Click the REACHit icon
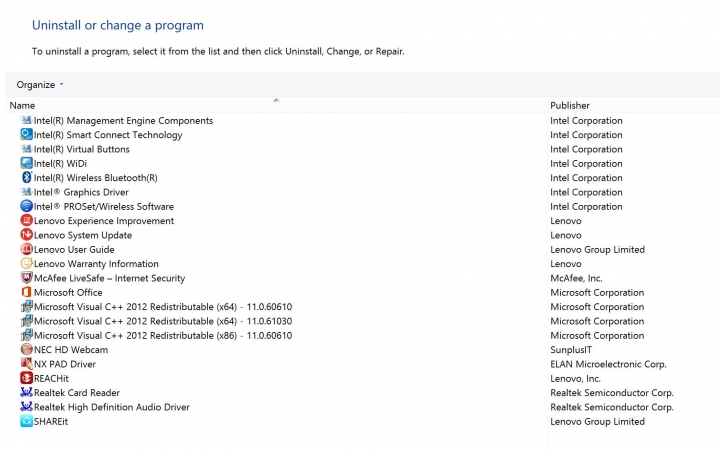The width and height of the screenshot is (720, 451). [x=26, y=378]
